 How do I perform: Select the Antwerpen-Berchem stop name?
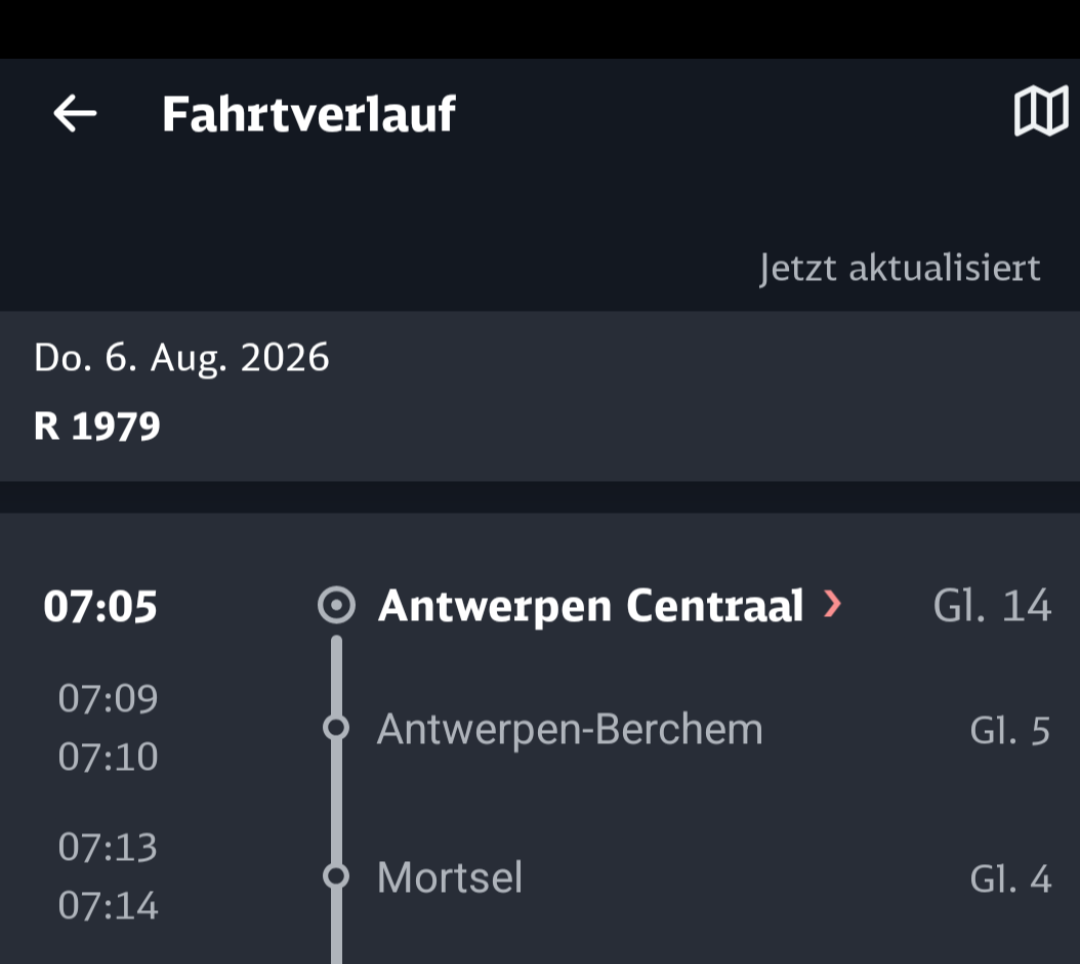[x=570, y=729]
